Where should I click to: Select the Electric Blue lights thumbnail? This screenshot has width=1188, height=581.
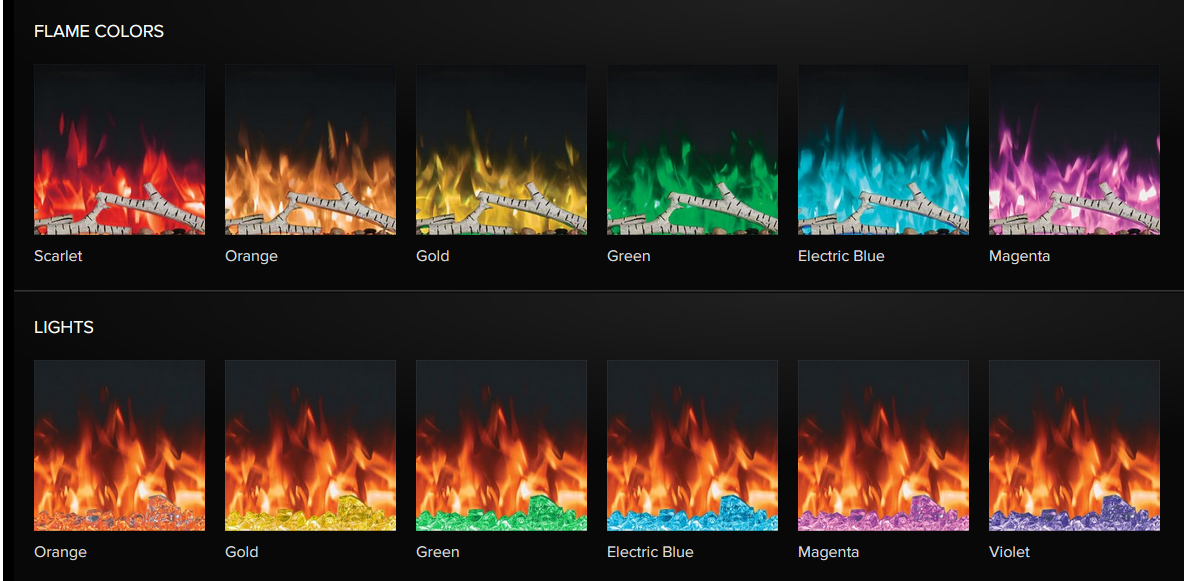point(692,445)
